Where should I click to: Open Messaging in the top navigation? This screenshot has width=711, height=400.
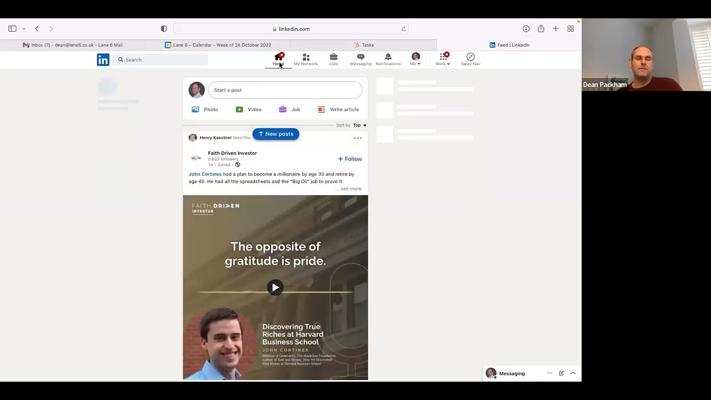pos(361,59)
